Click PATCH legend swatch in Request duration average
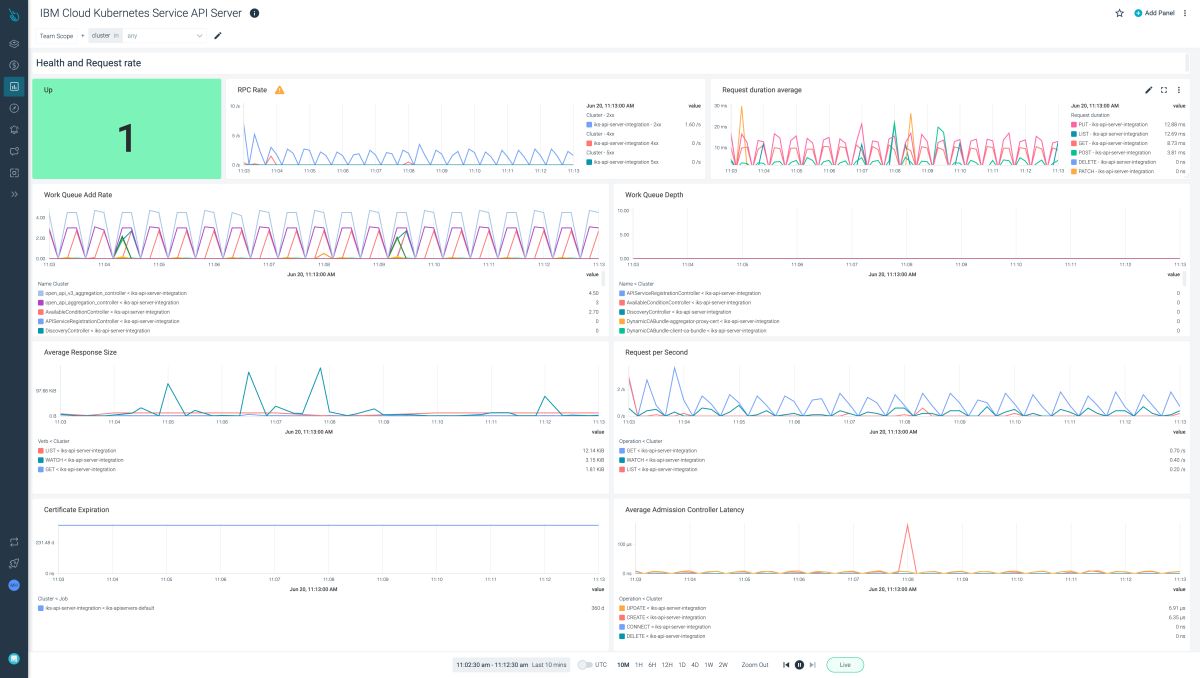 pos(1073,171)
